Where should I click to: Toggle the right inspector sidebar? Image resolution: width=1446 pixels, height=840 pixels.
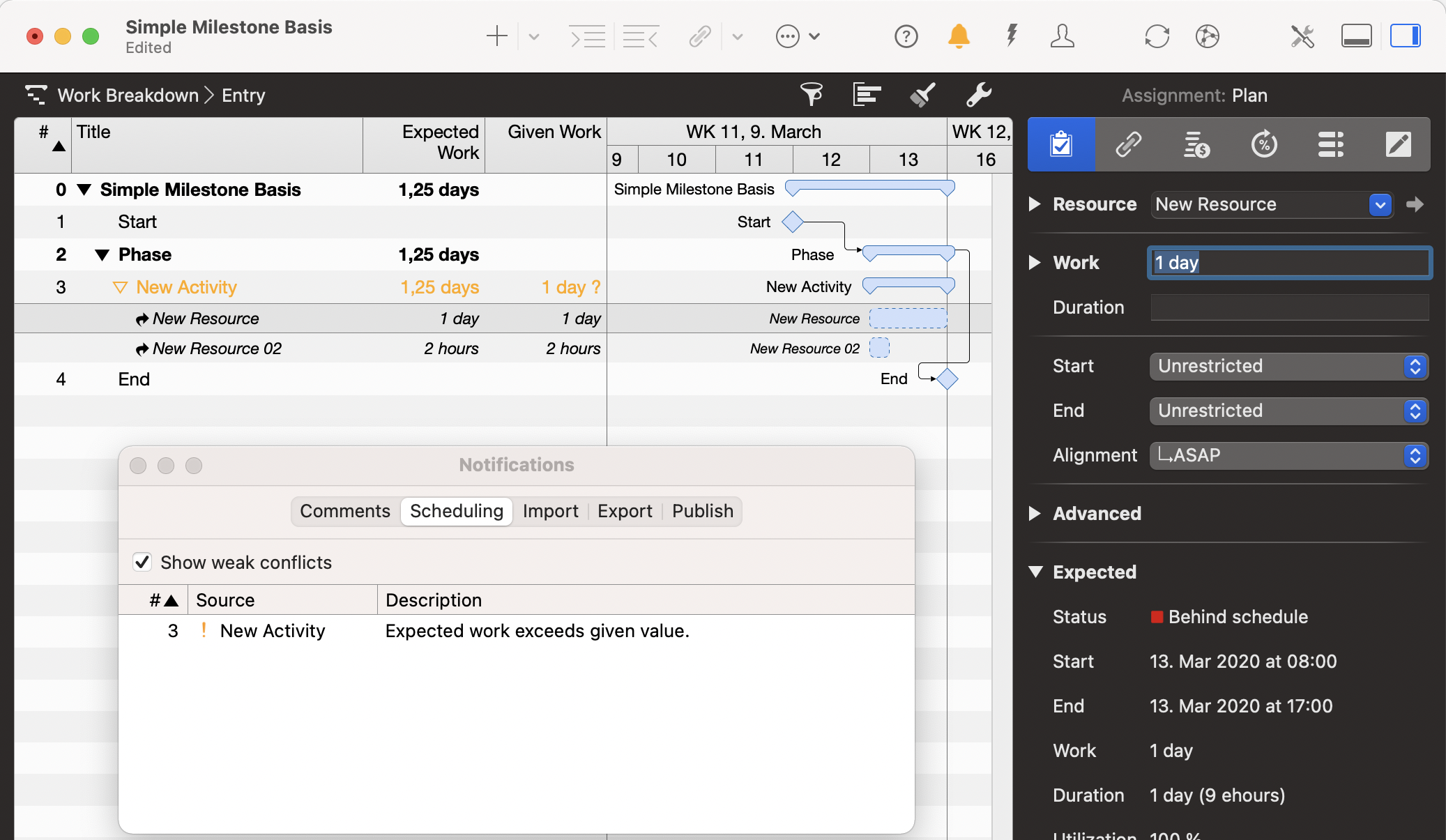point(1405,36)
